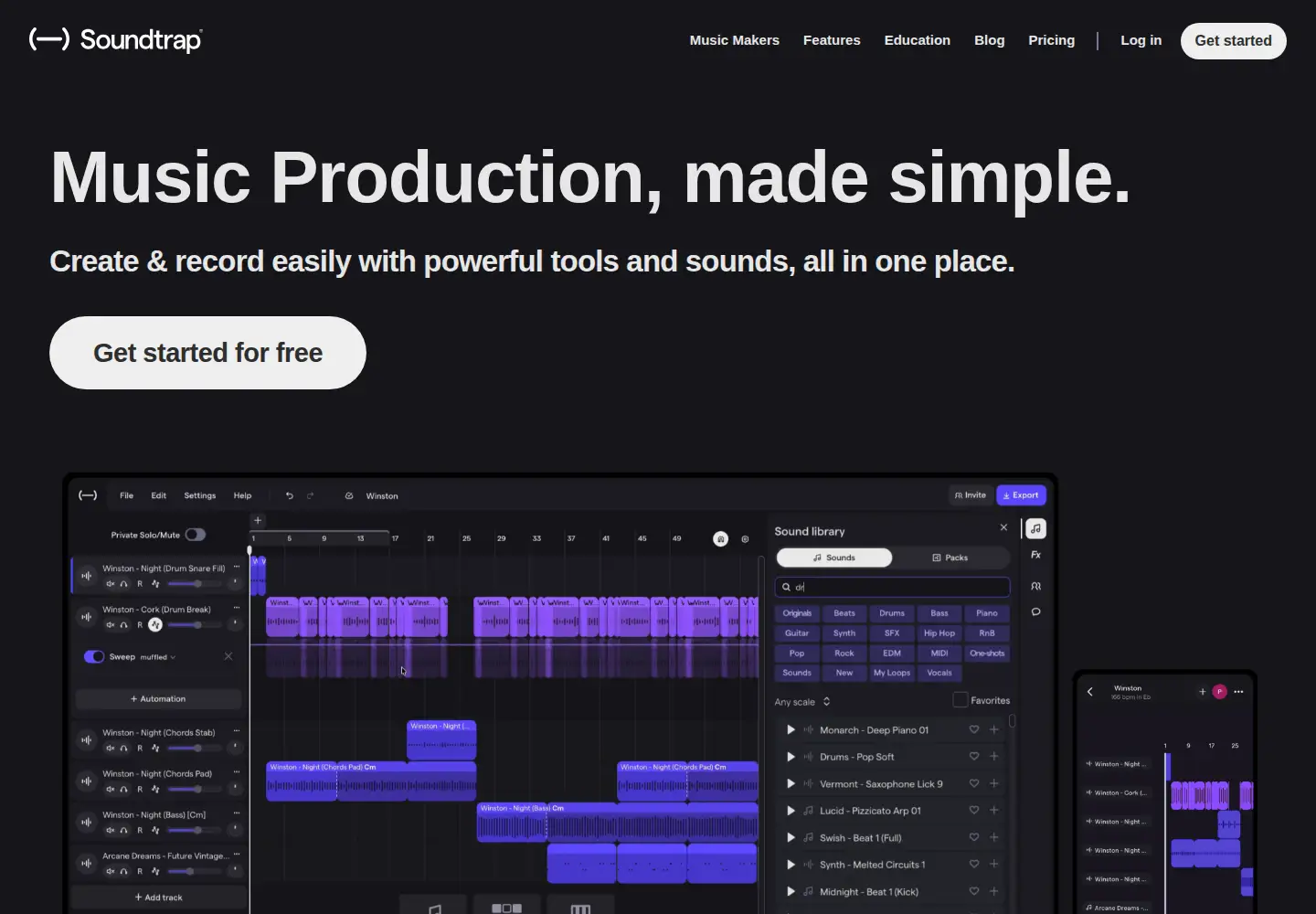
Task: Open the collaborators icon in the right sidebar
Action: (x=1035, y=586)
